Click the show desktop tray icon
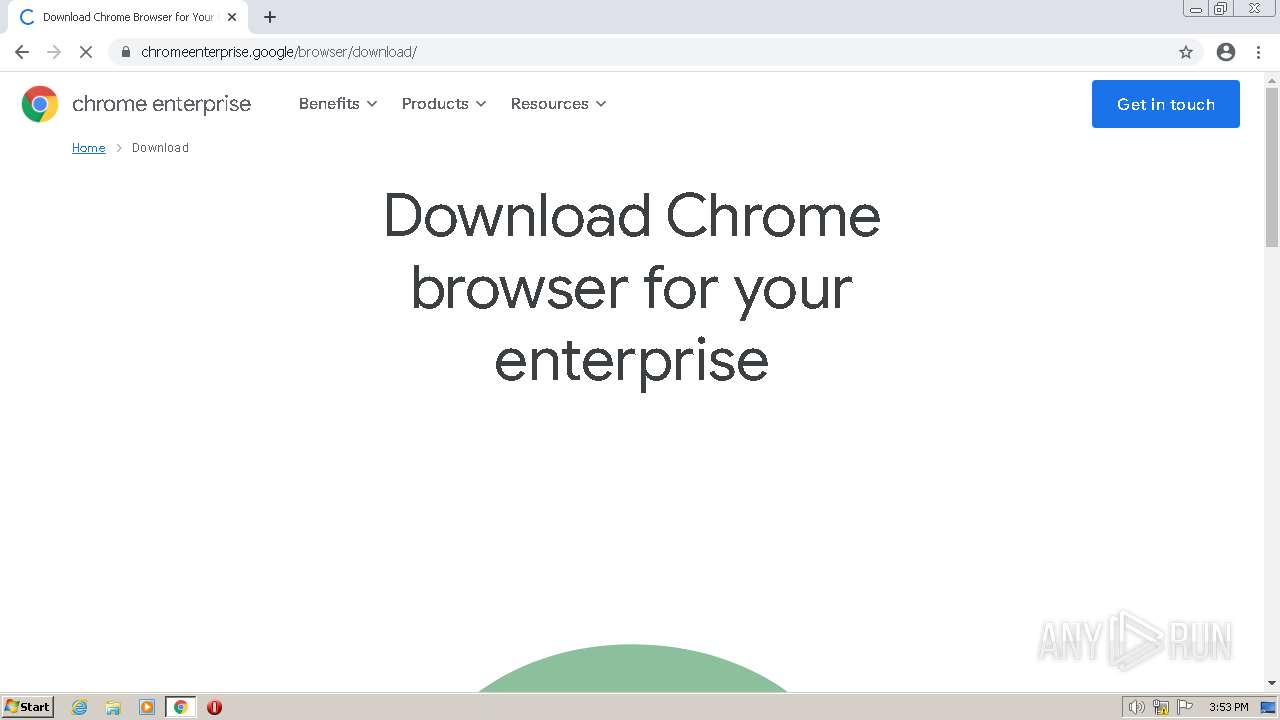 (1268, 707)
